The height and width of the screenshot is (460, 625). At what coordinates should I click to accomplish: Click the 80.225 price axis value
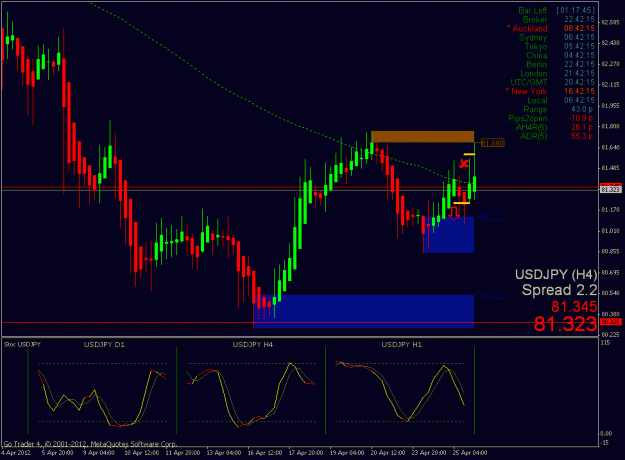610,335
